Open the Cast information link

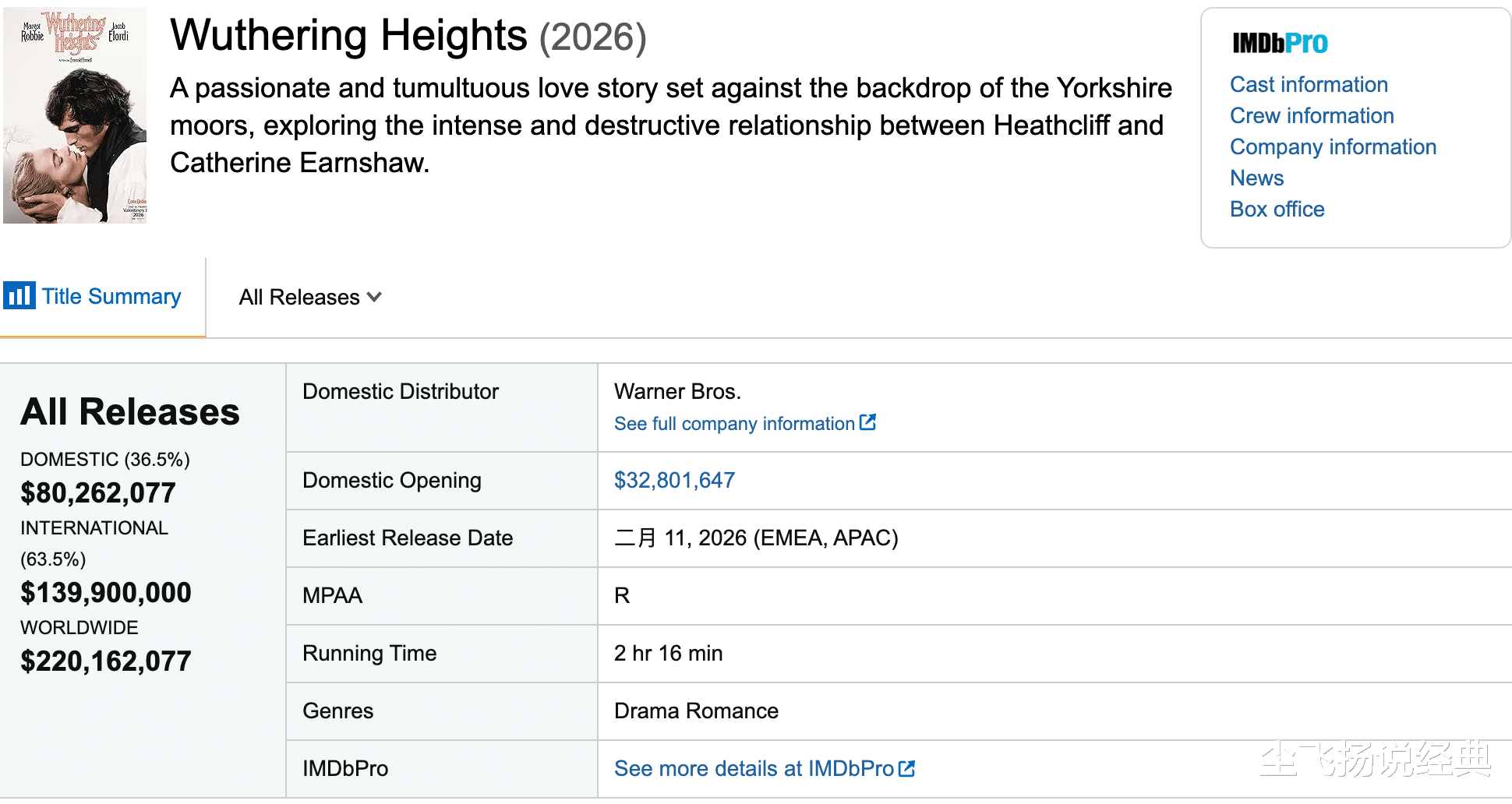pyautogui.click(x=1309, y=84)
